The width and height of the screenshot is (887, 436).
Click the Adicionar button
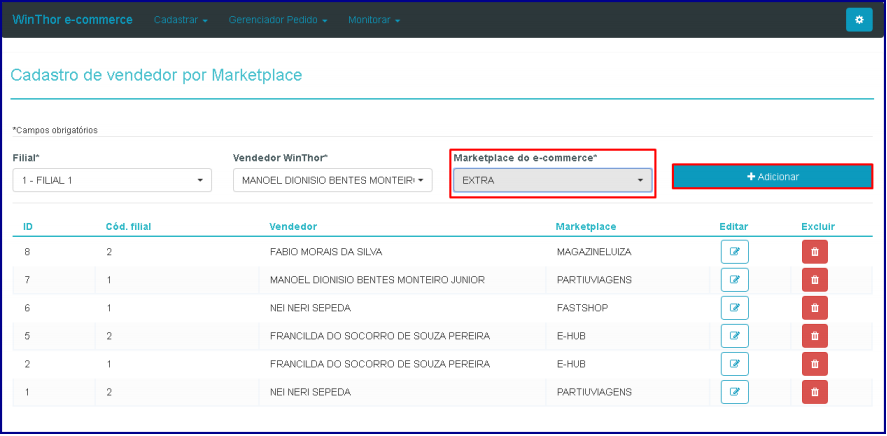pyautogui.click(x=772, y=176)
